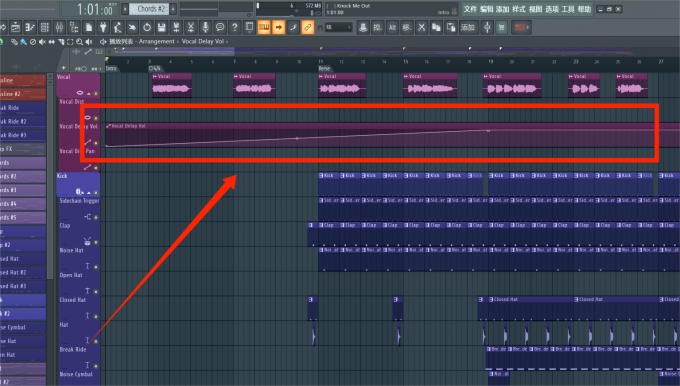Toggle the orange piano keyboard typing button
The width and height of the screenshot is (680, 386).
point(264,27)
